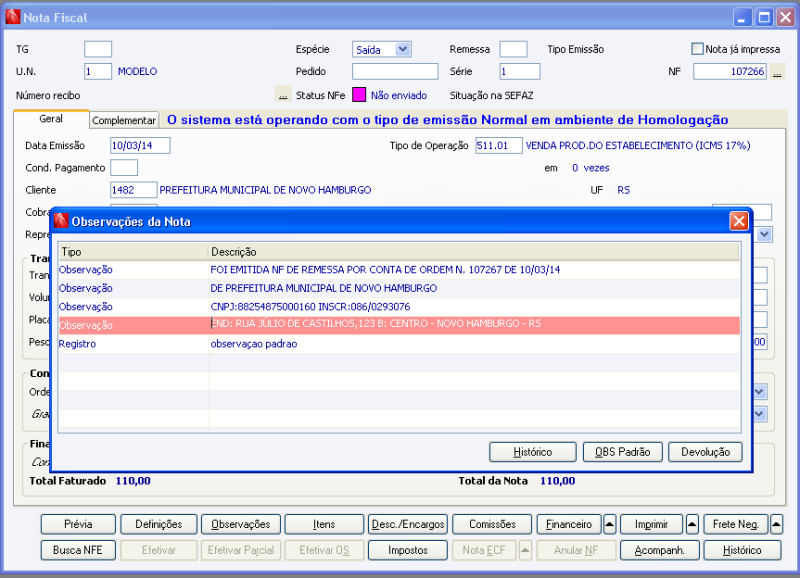Click the Prévia button
The height and width of the screenshot is (578, 800).
click(x=78, y=524)
